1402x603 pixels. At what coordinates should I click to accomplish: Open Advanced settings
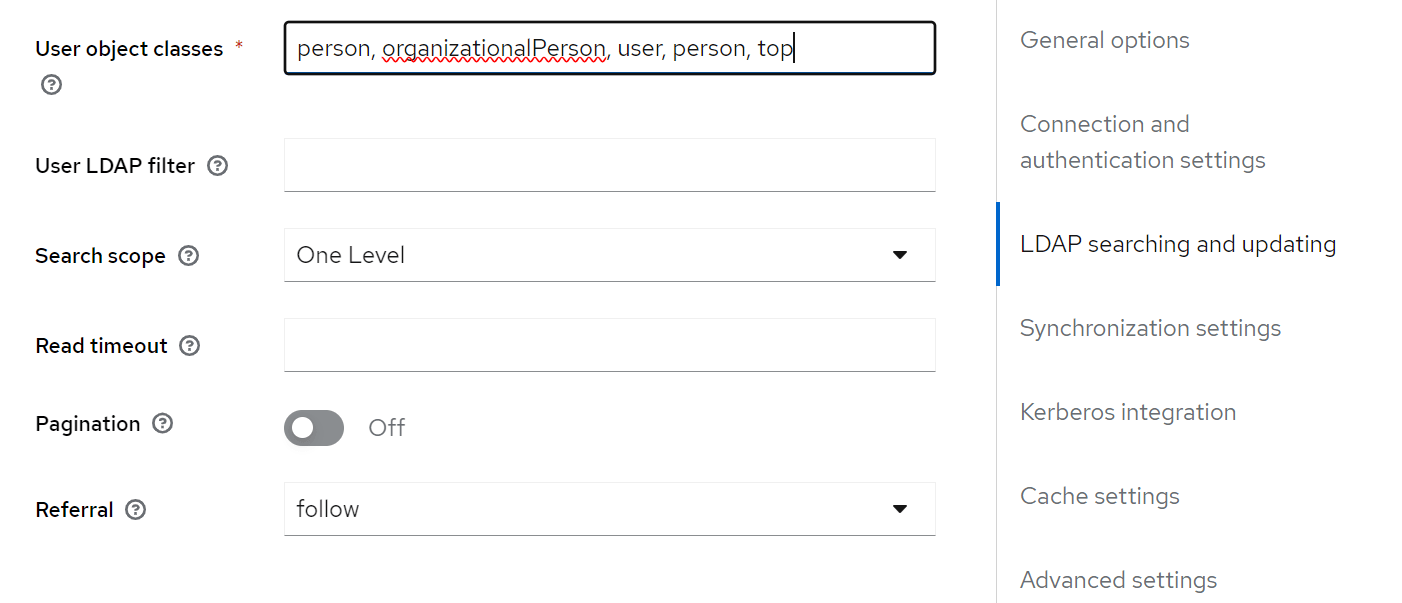click(x=1118, y=580)
